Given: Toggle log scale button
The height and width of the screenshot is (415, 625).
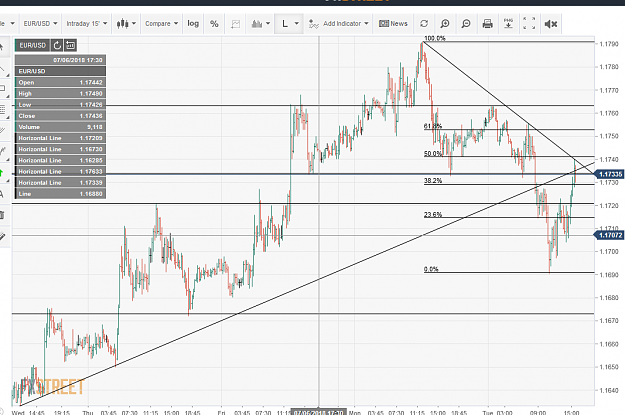Looking at the screenshot, I should click(193, 24).
